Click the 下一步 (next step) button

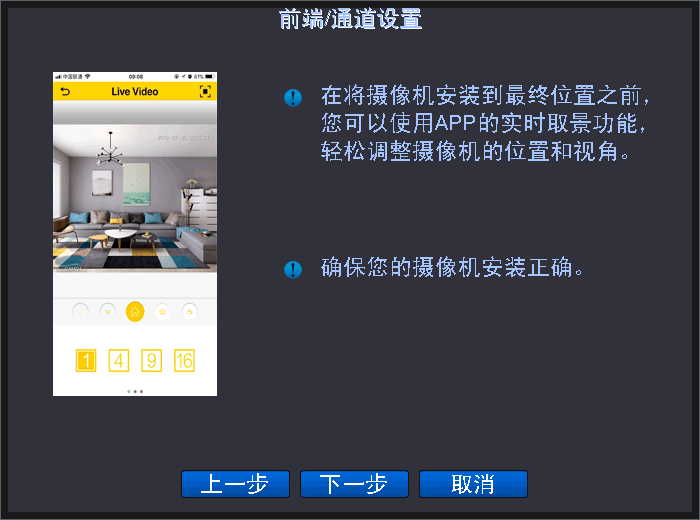pos(354,484)
